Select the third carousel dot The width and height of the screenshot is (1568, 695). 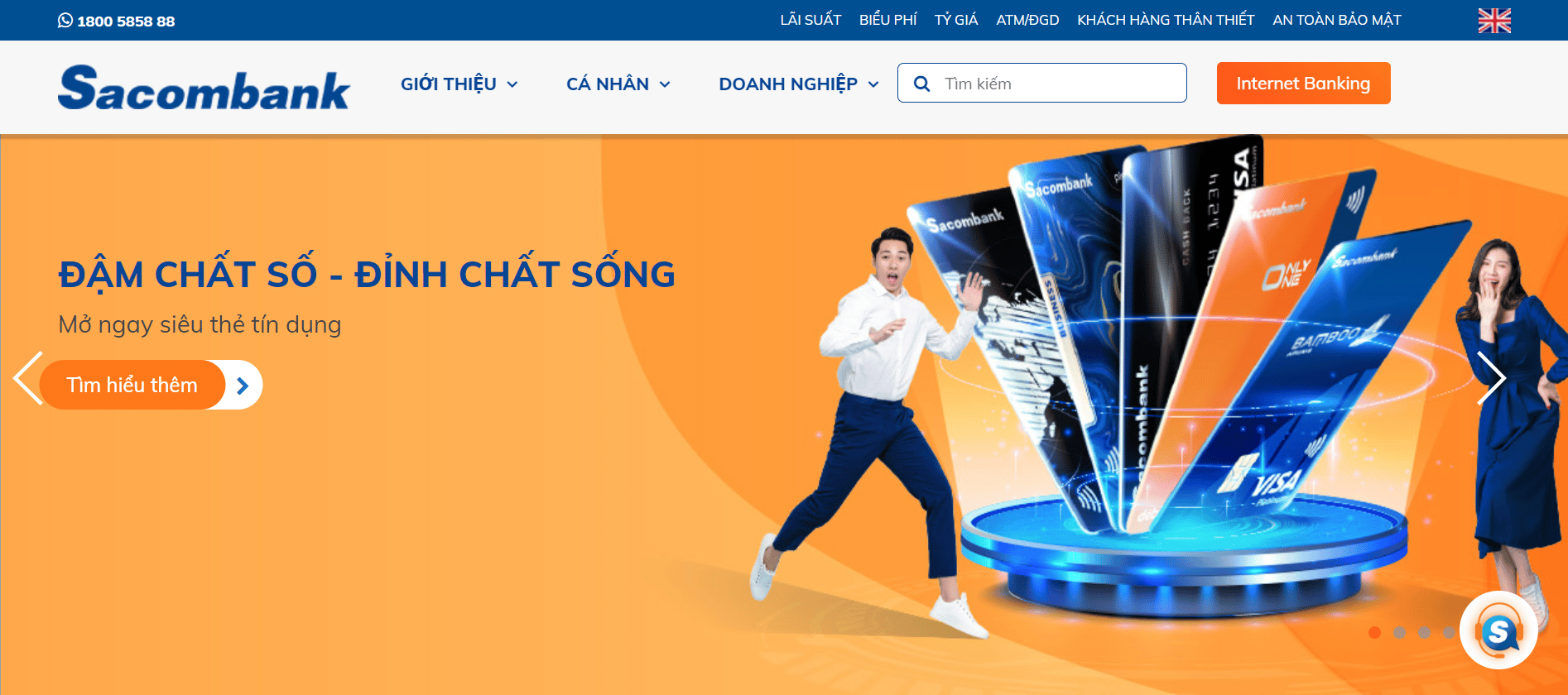[x=1424, y=632]
